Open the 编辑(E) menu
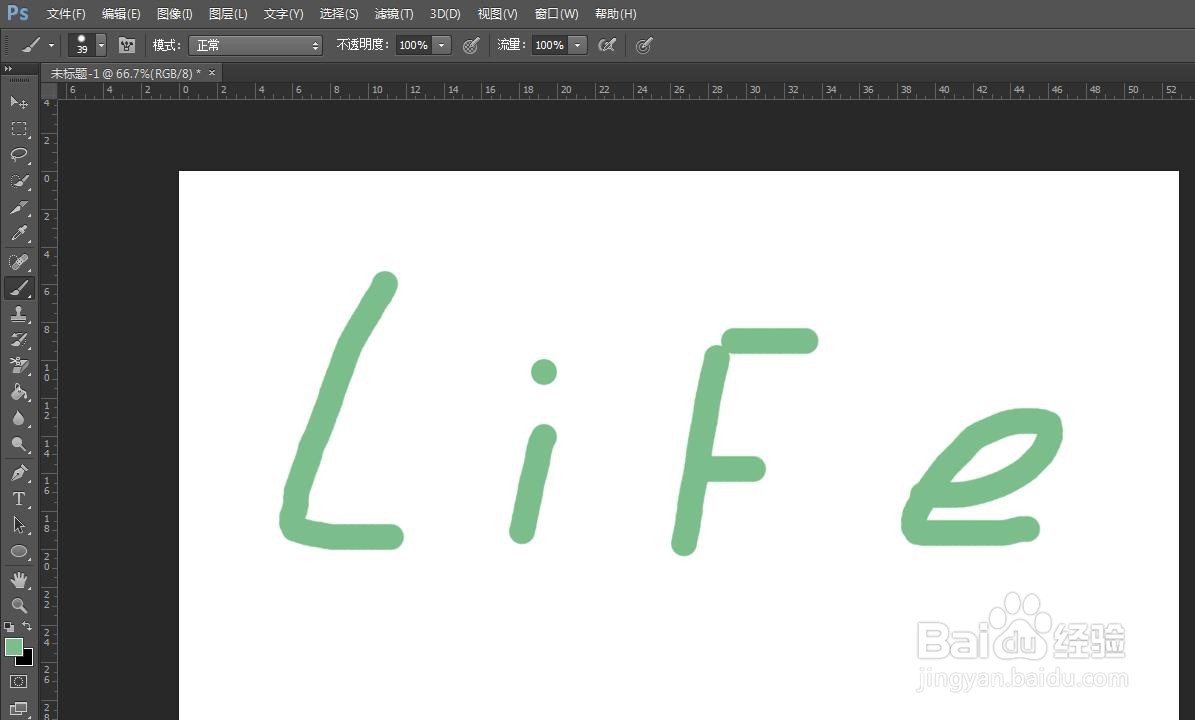The image size is (1195, 720). tap(121, 14)
